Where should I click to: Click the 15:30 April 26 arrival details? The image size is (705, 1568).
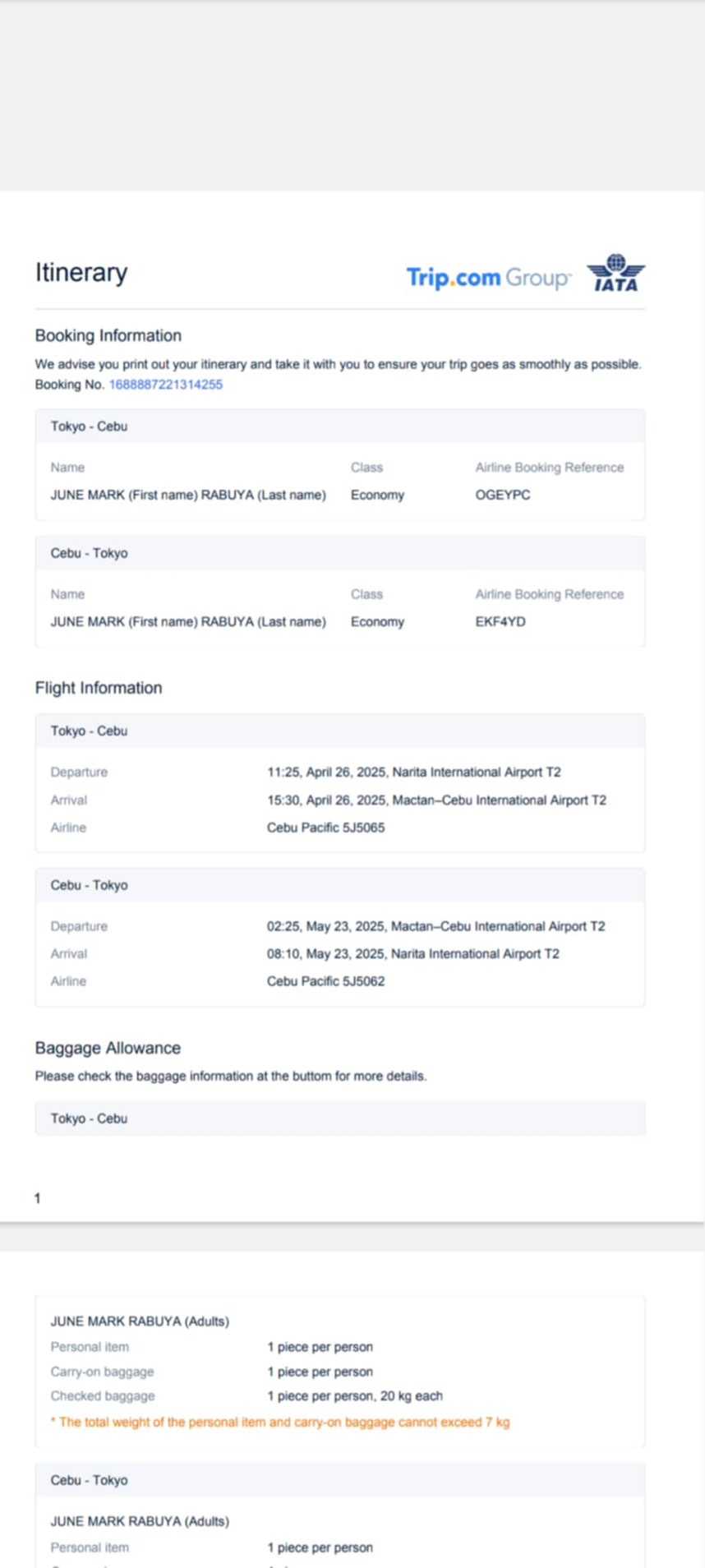pyautogui.click(x=436, y=800)
